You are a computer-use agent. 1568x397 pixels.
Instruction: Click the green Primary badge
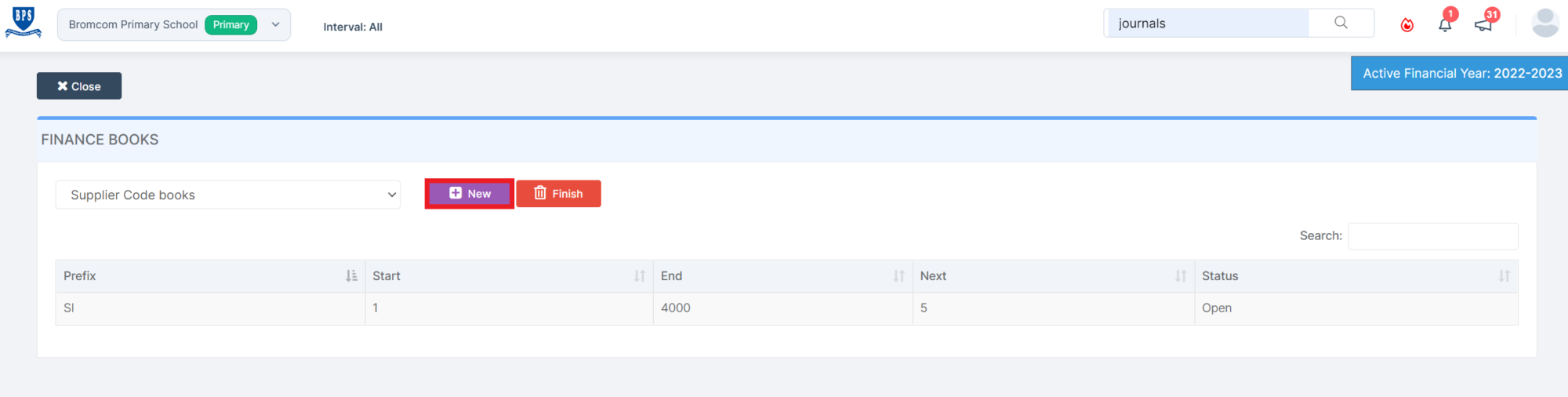click(230, 24)
